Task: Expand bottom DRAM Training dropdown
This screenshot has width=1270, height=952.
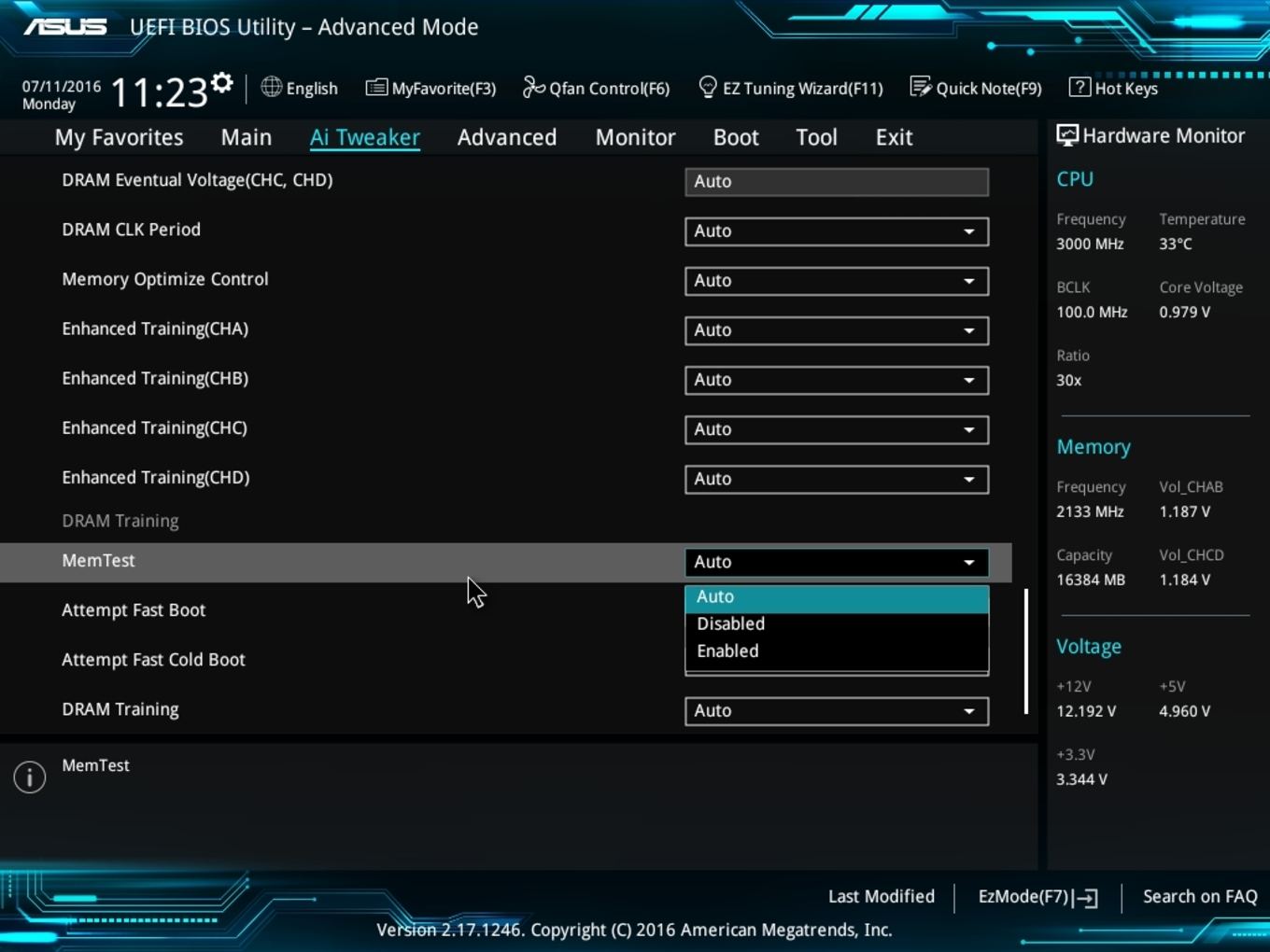Action: [837, 711]
